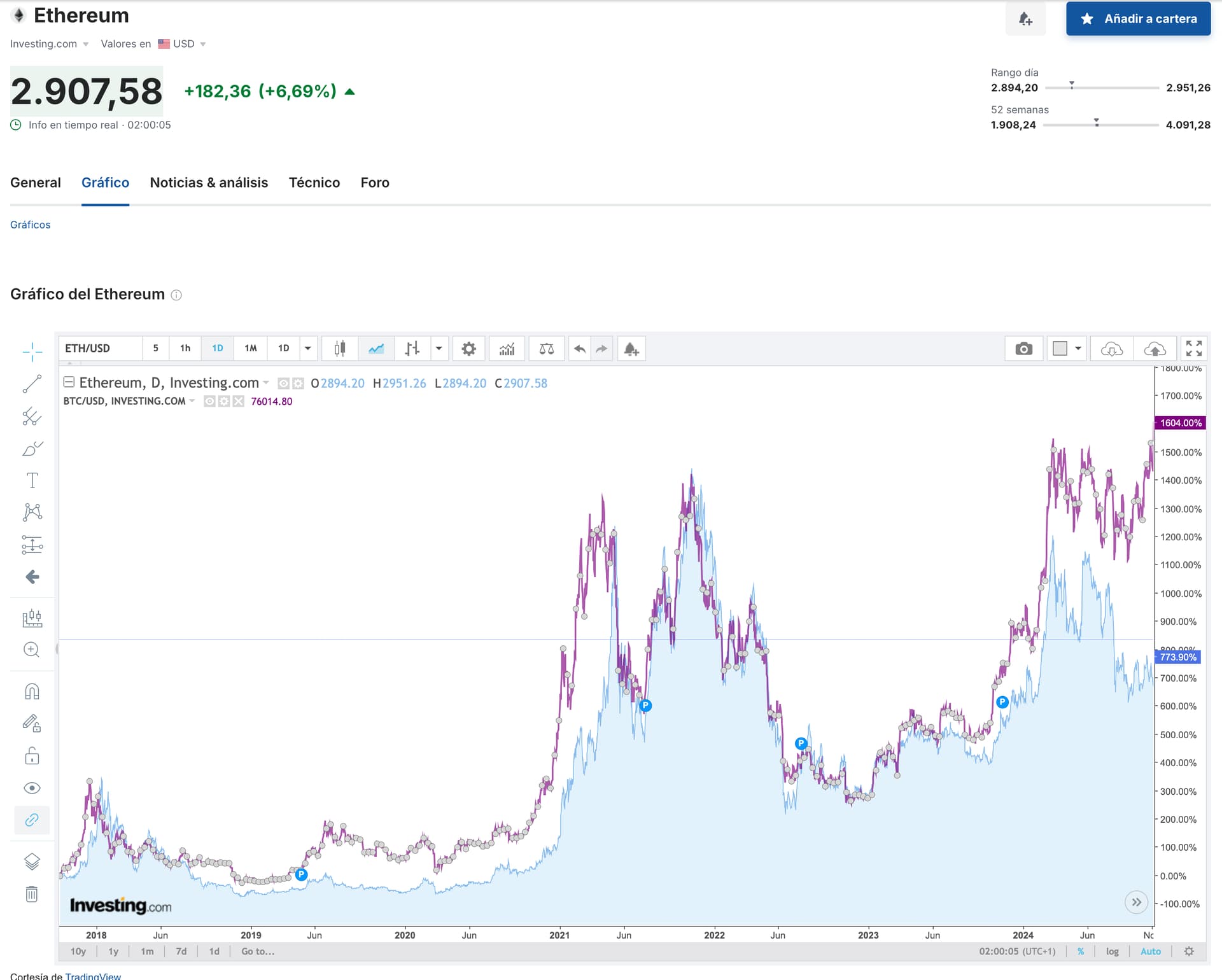Open Noticias & análisis tab
The image size is (1222, 980).
pyautogui.click(x=209, y=183)
